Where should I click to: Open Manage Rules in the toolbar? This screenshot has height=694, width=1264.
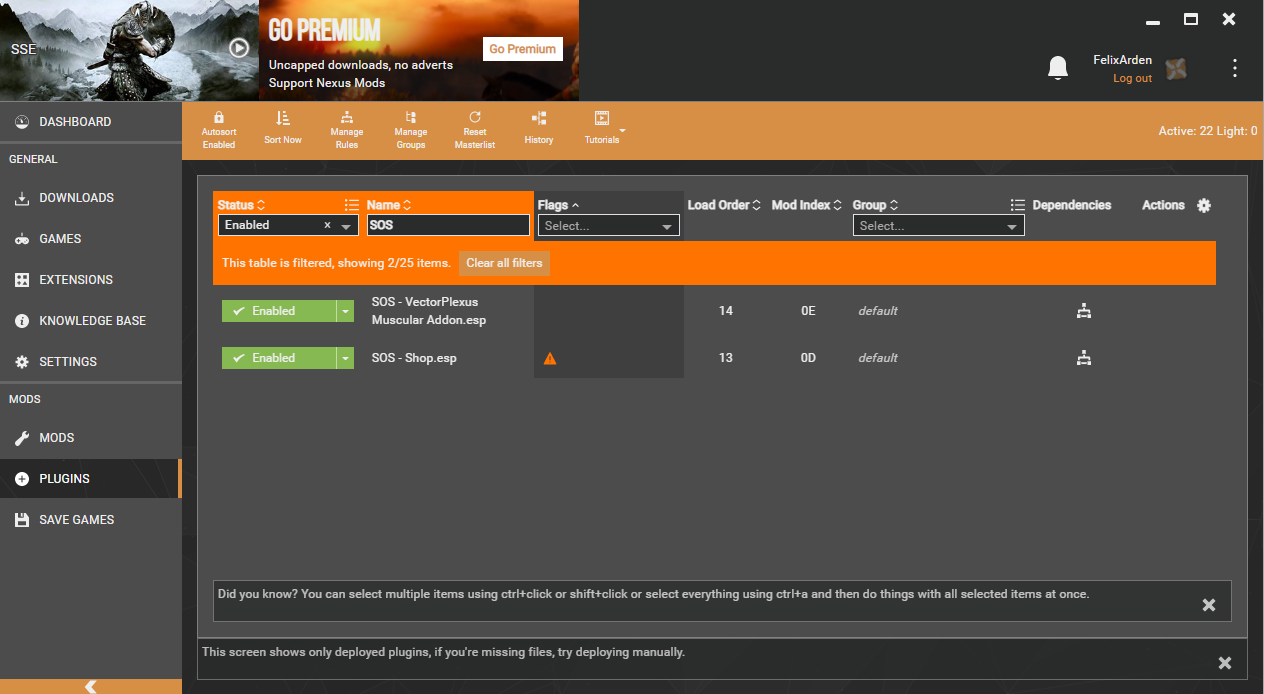(347, 119)
